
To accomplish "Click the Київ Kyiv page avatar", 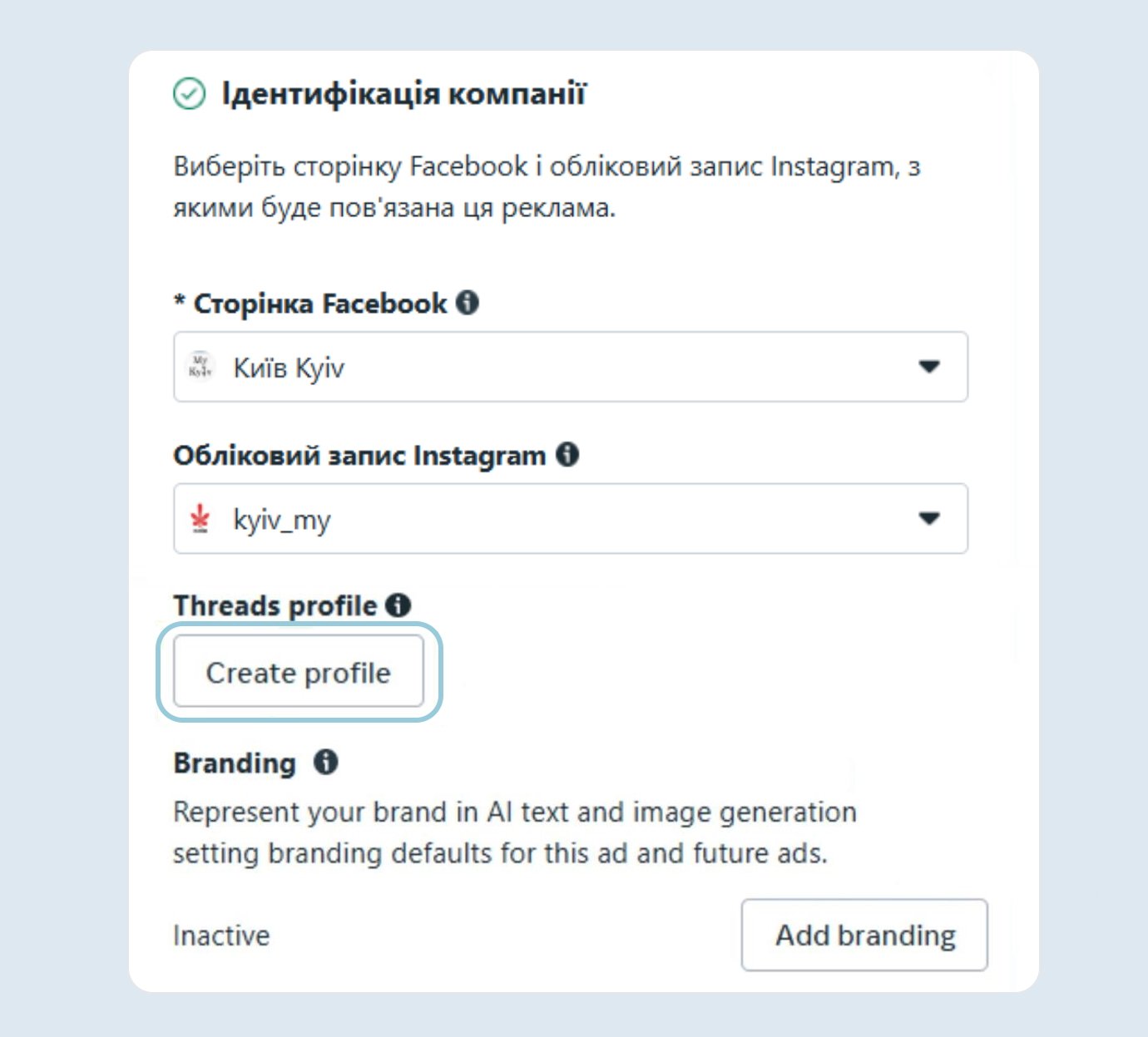I will pos(200,367).
